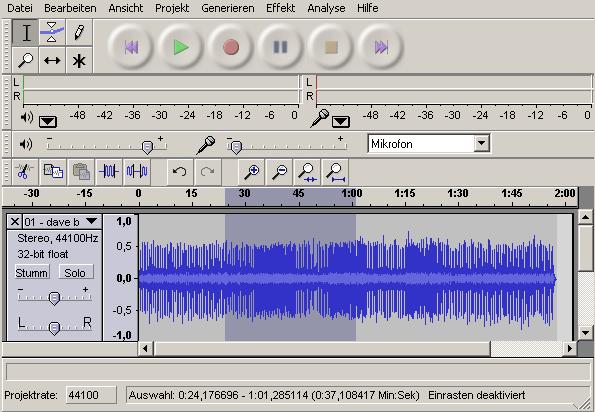Click the 1:15 mark on timeline ruler
Screen dimensions: 595x412
[405, 193]
